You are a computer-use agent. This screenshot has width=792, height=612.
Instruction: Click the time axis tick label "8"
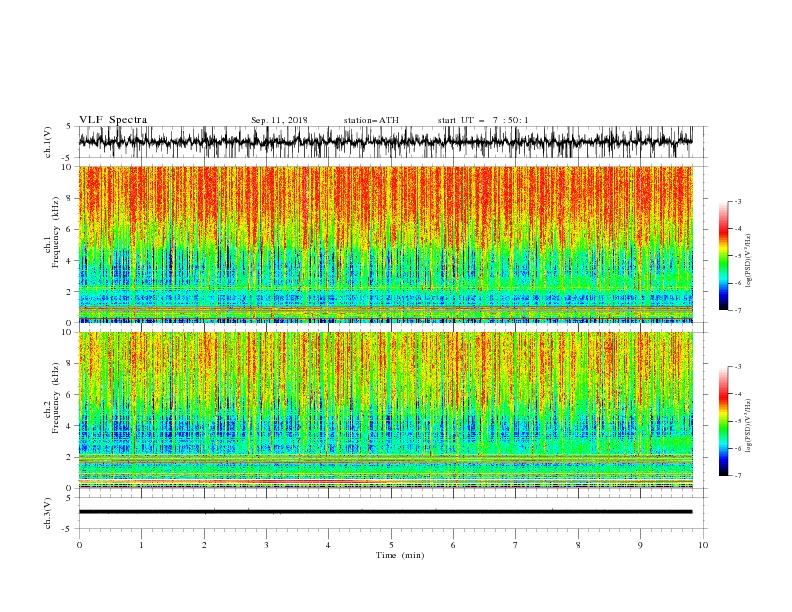coord(578,545)
